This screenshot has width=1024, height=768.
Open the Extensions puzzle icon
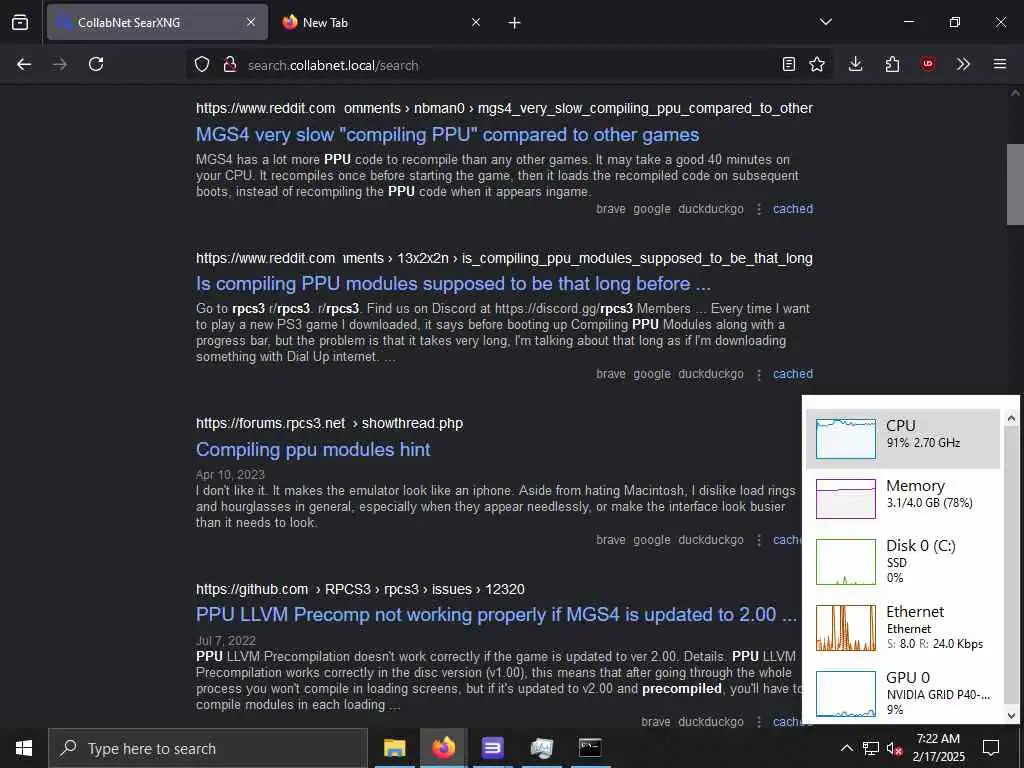(x=892, y=64)
